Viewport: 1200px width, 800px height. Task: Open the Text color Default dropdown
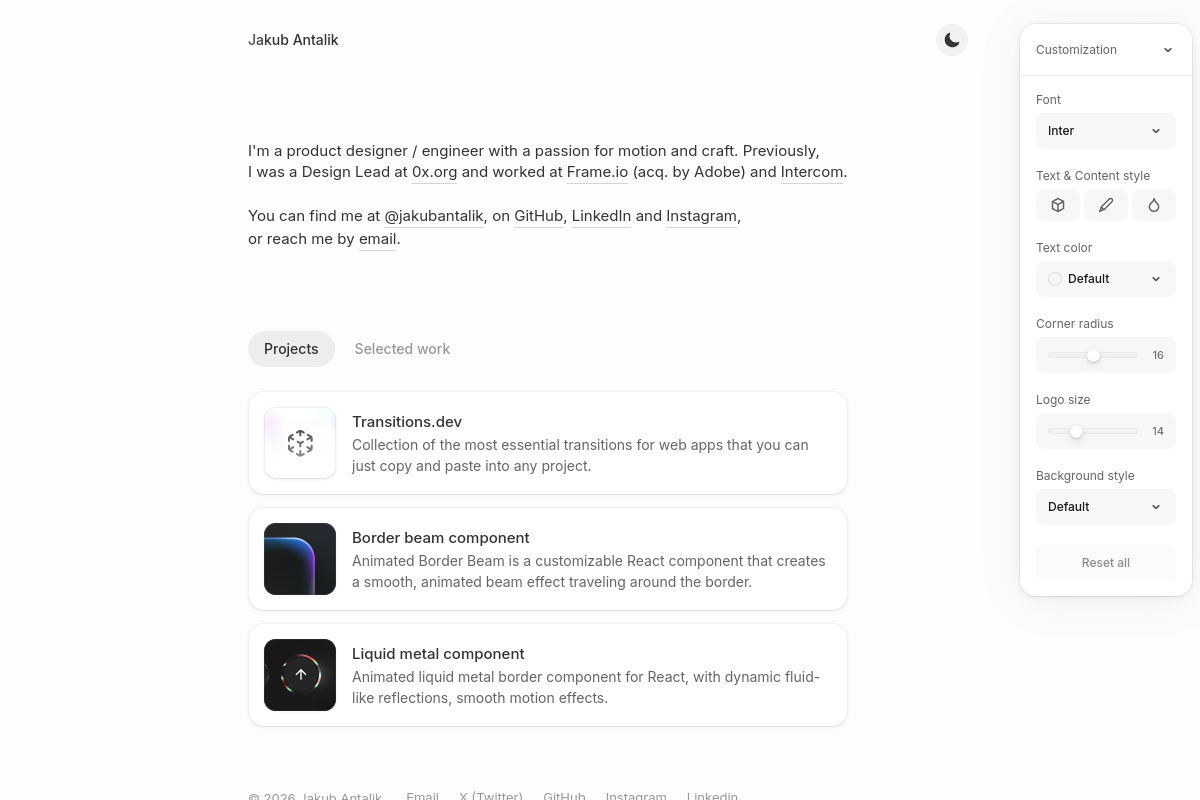pyautogui.click(x=1106, y=279)
